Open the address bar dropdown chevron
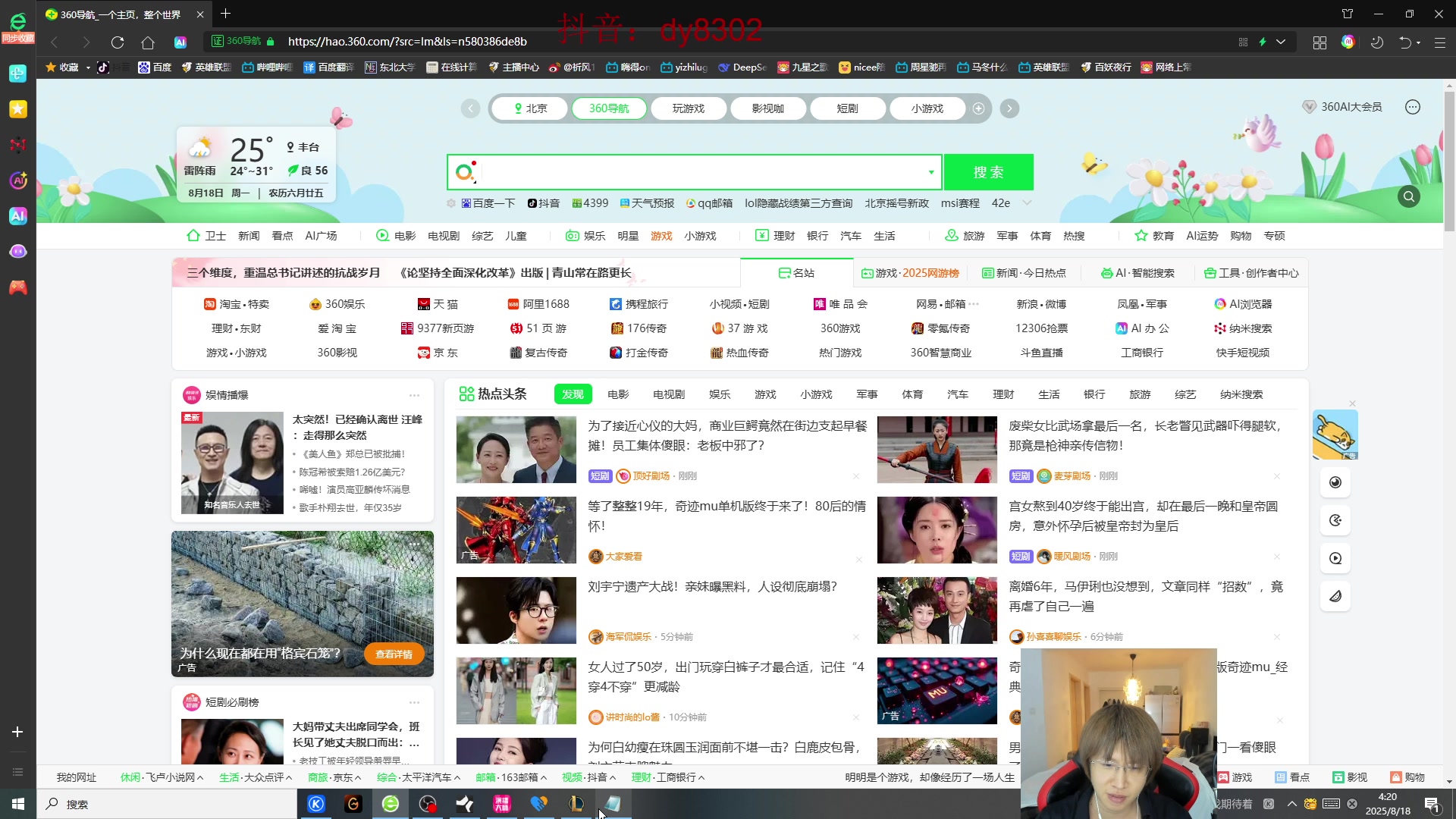 (1281, 42)
